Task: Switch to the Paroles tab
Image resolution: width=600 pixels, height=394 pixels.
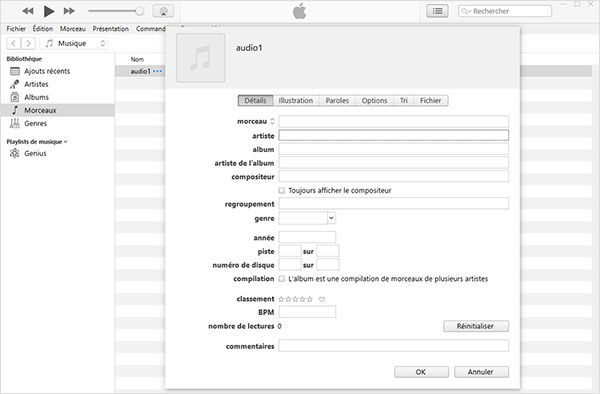Action: tap(337, 101)
